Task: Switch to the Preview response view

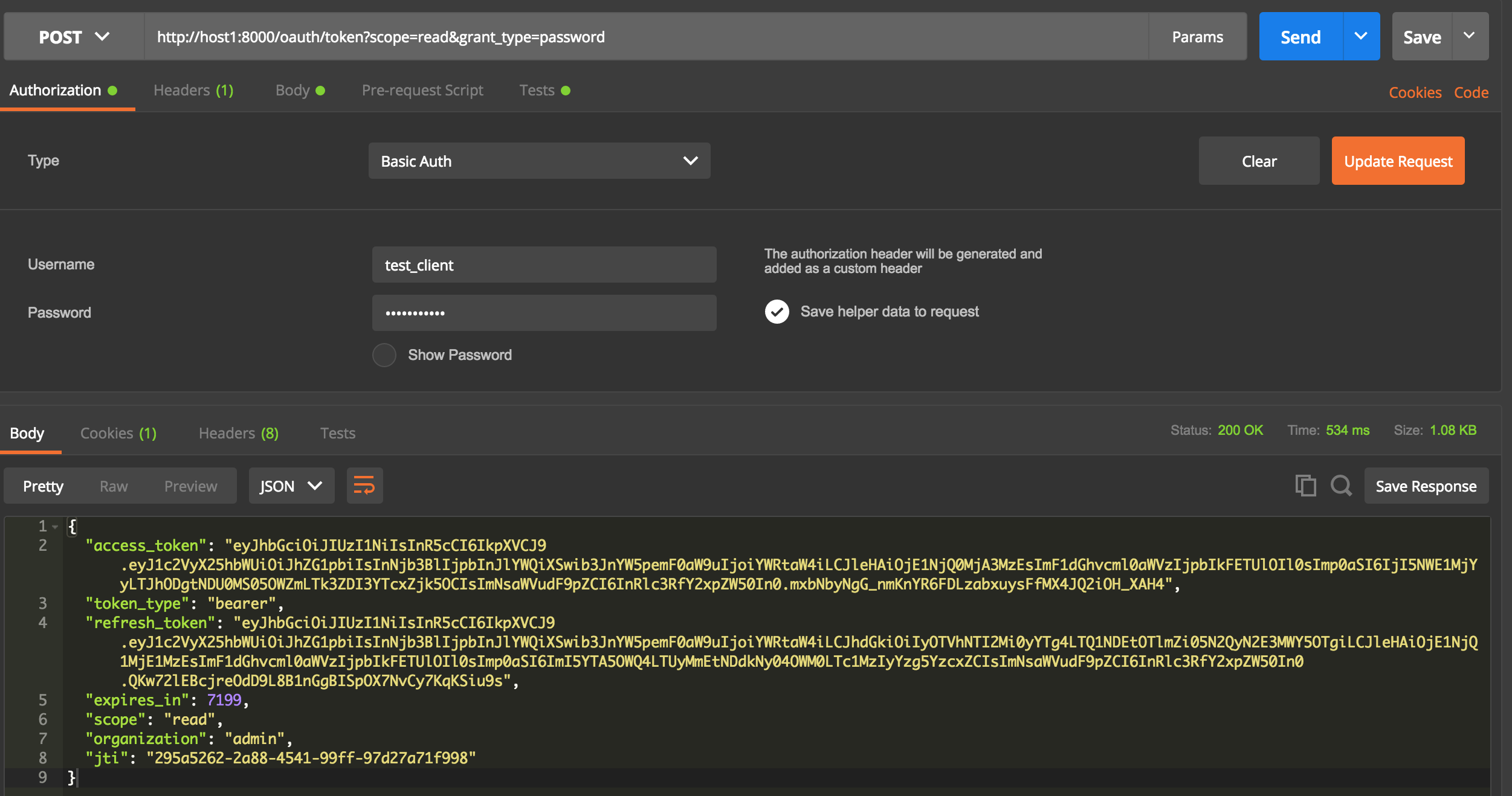Action: (x=190, y=486)
